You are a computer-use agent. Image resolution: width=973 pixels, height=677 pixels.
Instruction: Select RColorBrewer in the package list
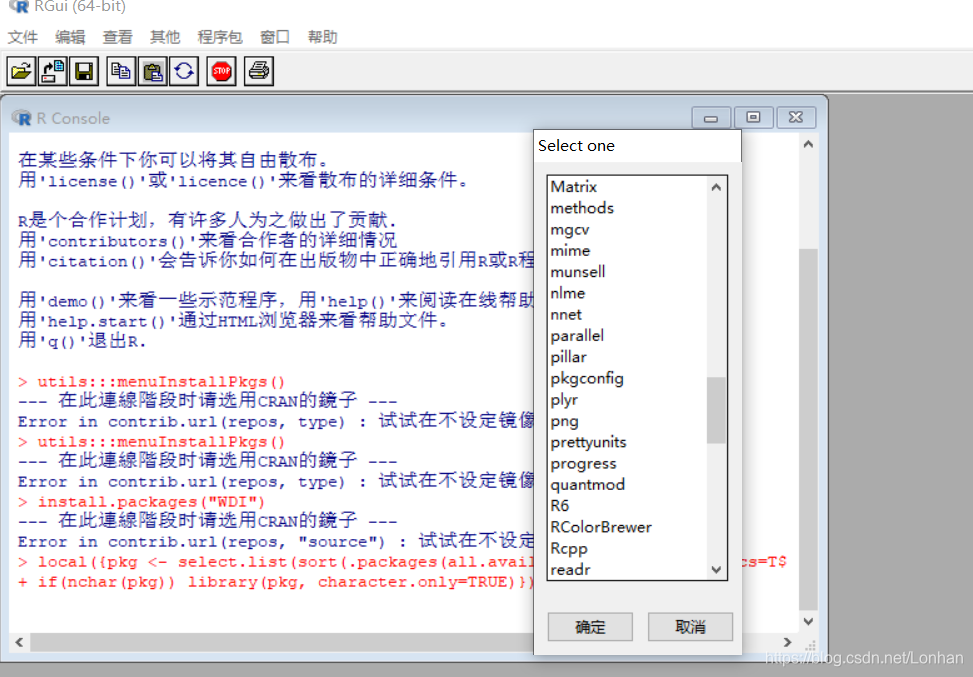[x=627, y=527]
